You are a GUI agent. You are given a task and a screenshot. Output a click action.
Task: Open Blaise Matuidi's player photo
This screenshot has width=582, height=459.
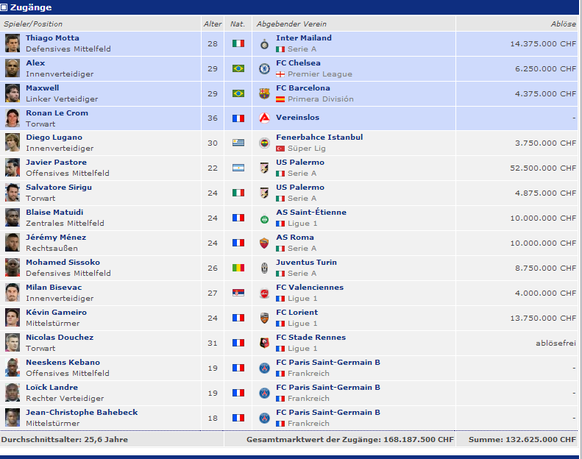pos(12,217)
